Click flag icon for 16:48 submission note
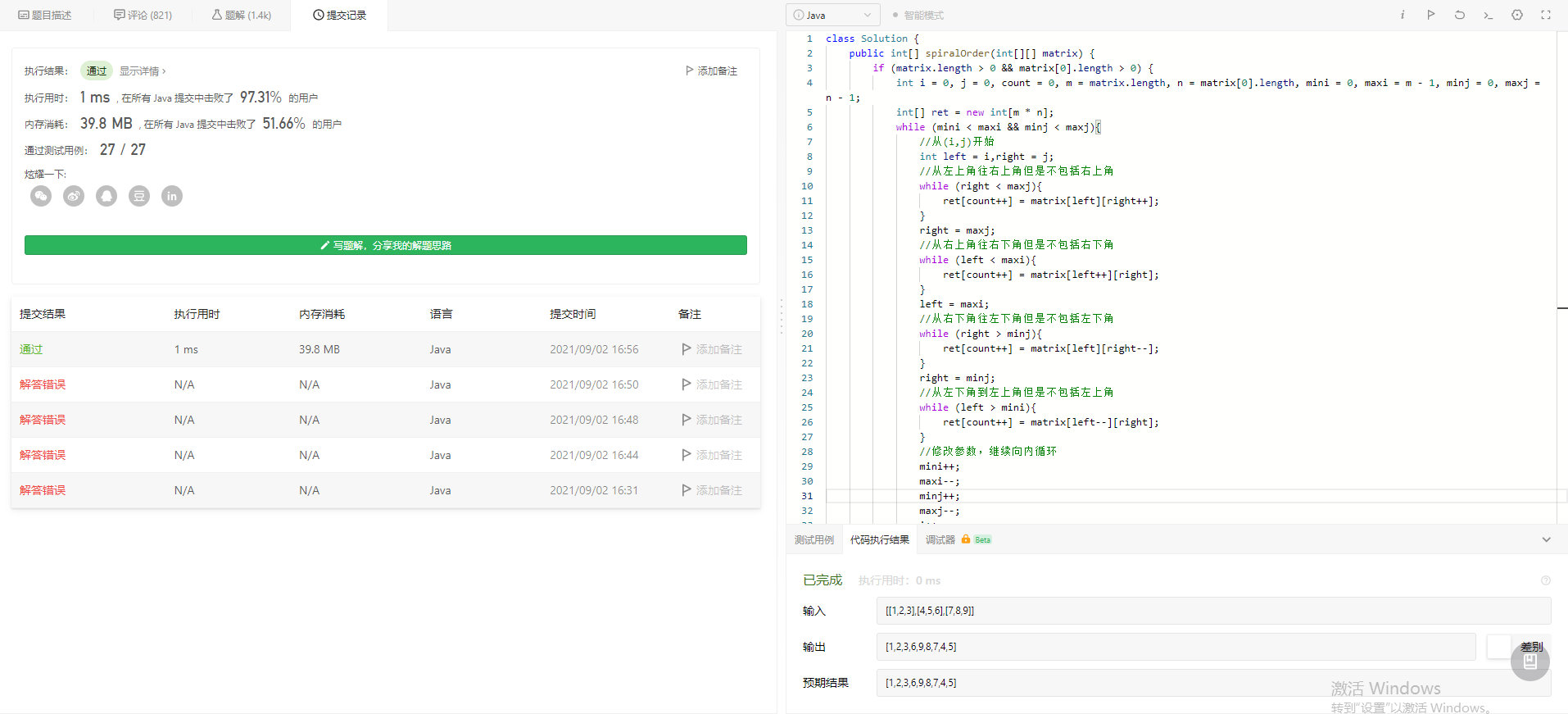The height and width of the screenshot is (714, 1568). coord(687,420)
